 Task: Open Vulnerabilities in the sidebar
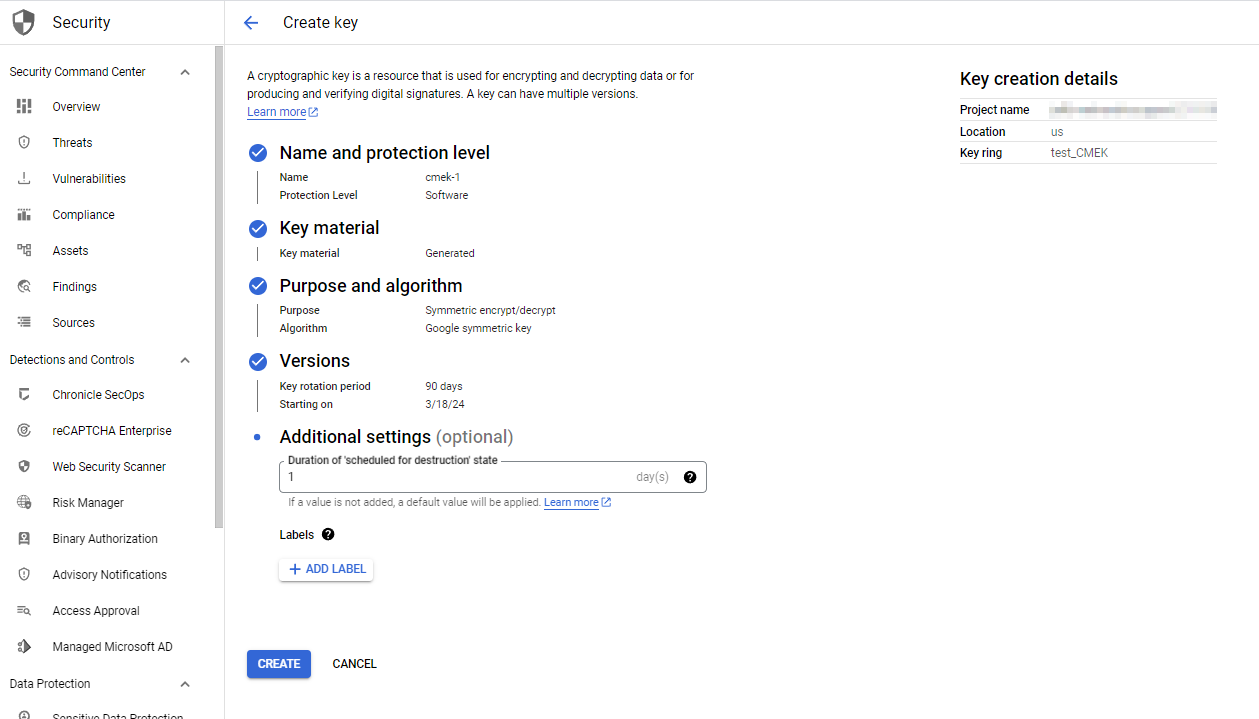pos(89,179)
